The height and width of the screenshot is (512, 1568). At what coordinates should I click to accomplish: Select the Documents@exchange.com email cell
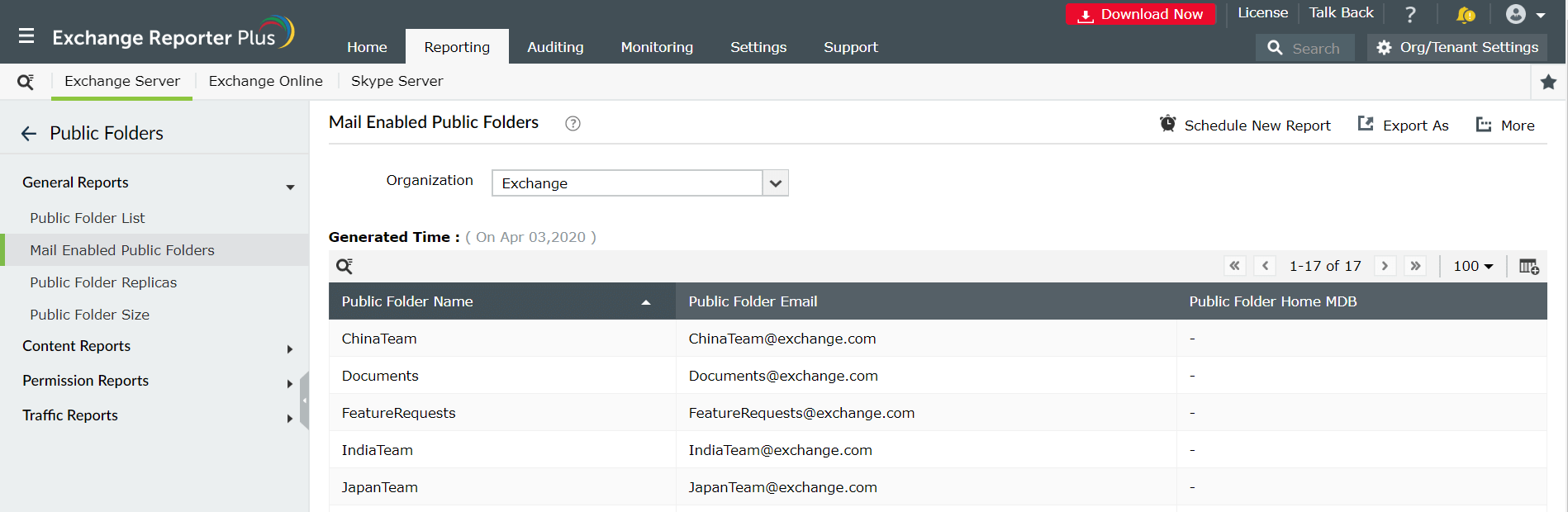926,376
